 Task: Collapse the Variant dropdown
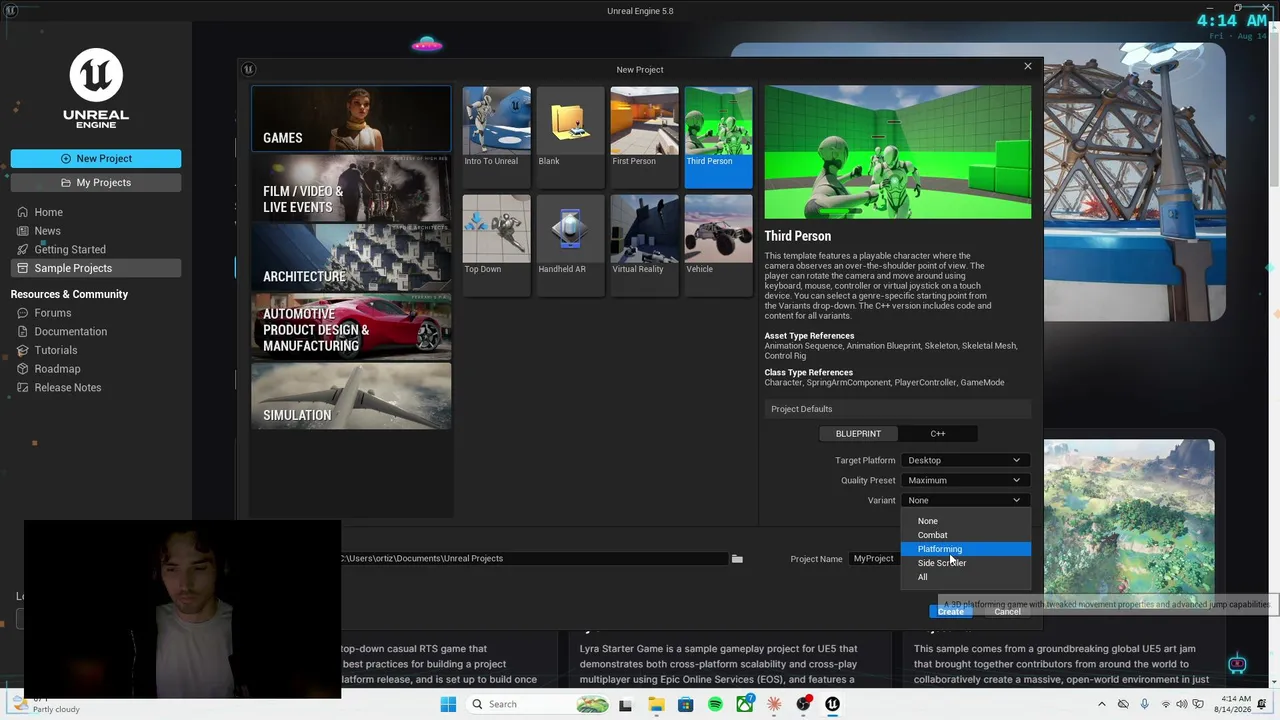964,501
